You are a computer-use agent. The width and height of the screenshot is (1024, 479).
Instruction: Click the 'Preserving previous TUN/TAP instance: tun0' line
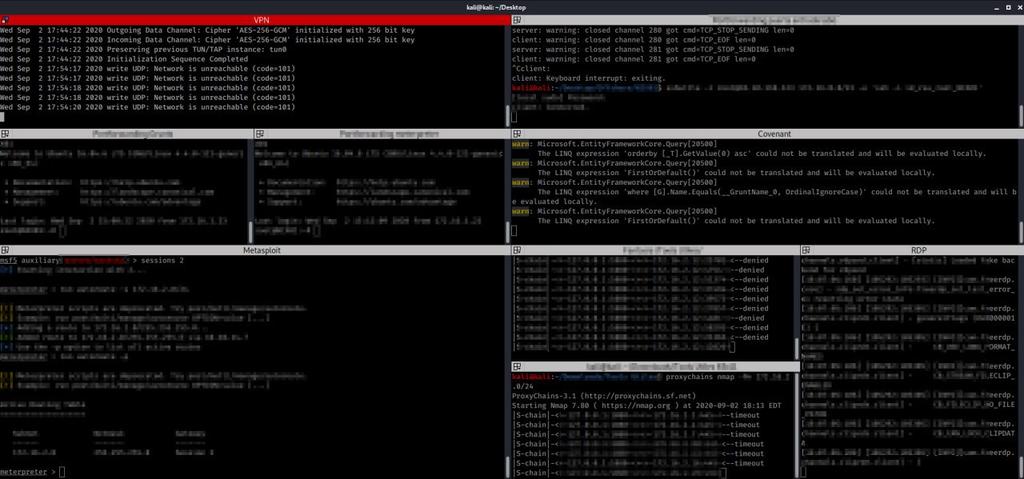[x=143, y=49]
